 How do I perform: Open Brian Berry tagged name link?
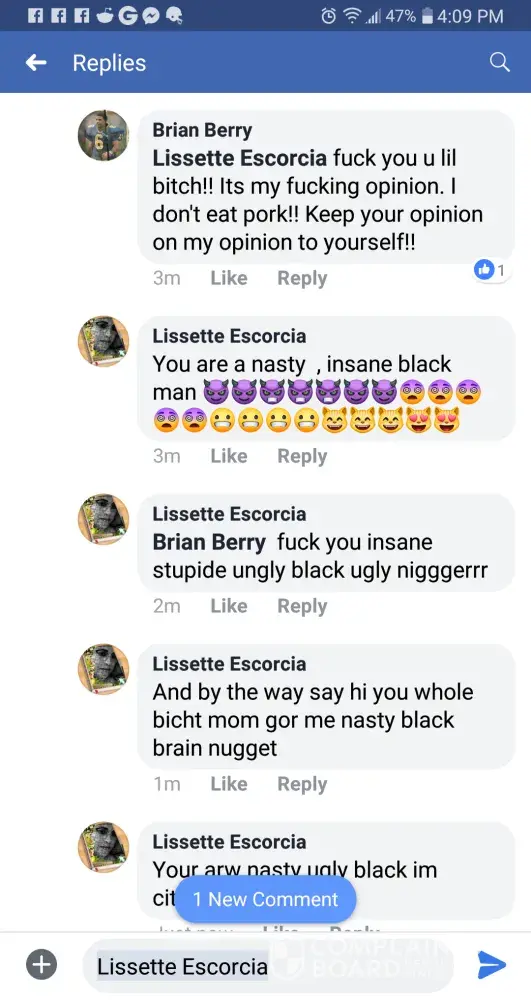coord(209,542)
